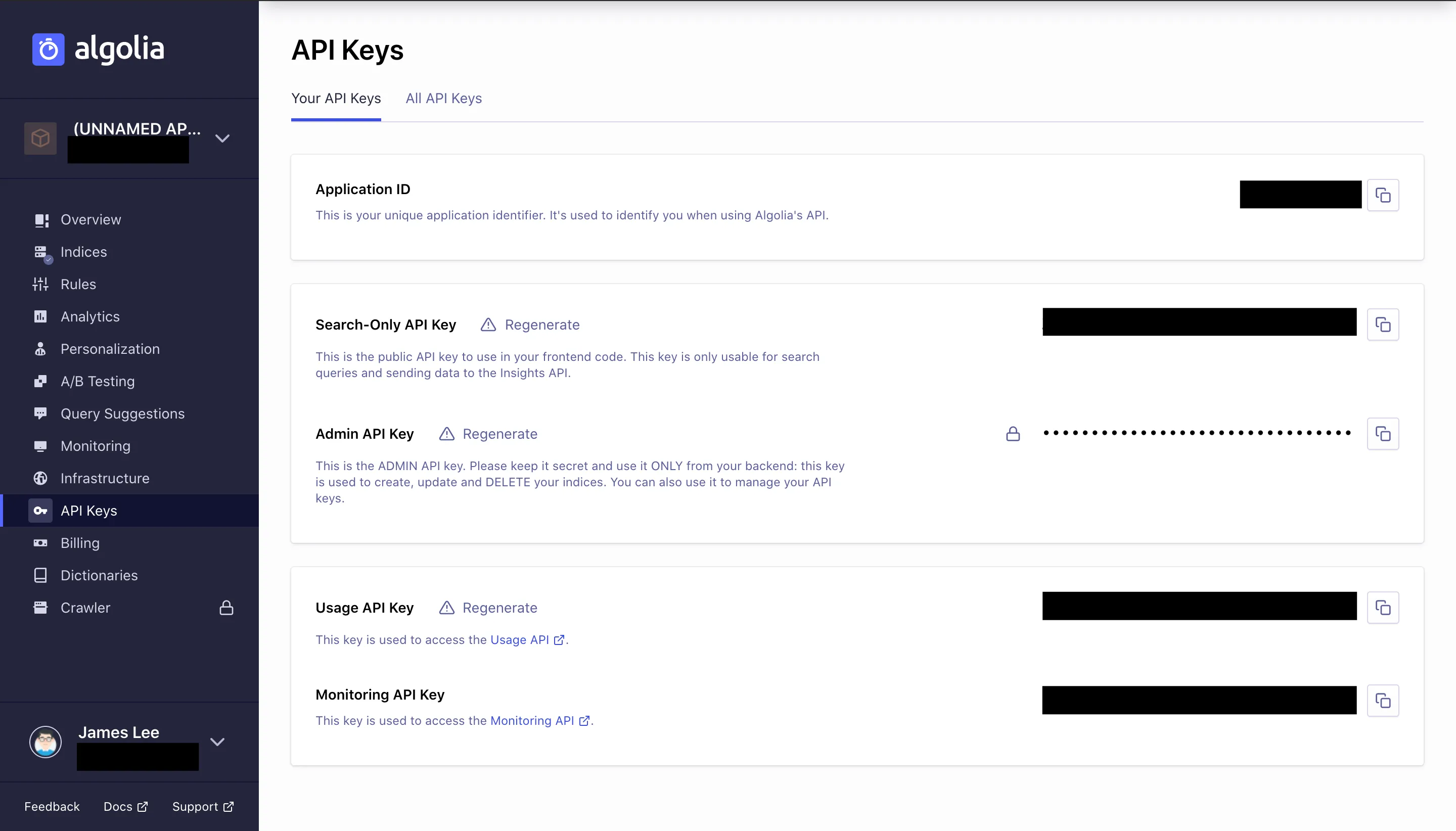The width and height of the screenshot is (1456, 831).
Task: Click the Personalization person icon
Action: click(x=40, y=349)
